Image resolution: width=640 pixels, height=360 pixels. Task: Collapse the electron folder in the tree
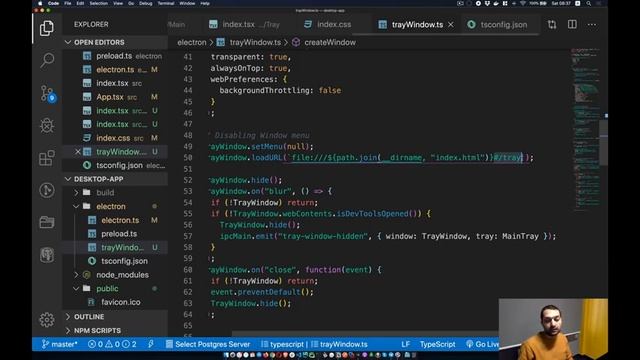point(115,206)
